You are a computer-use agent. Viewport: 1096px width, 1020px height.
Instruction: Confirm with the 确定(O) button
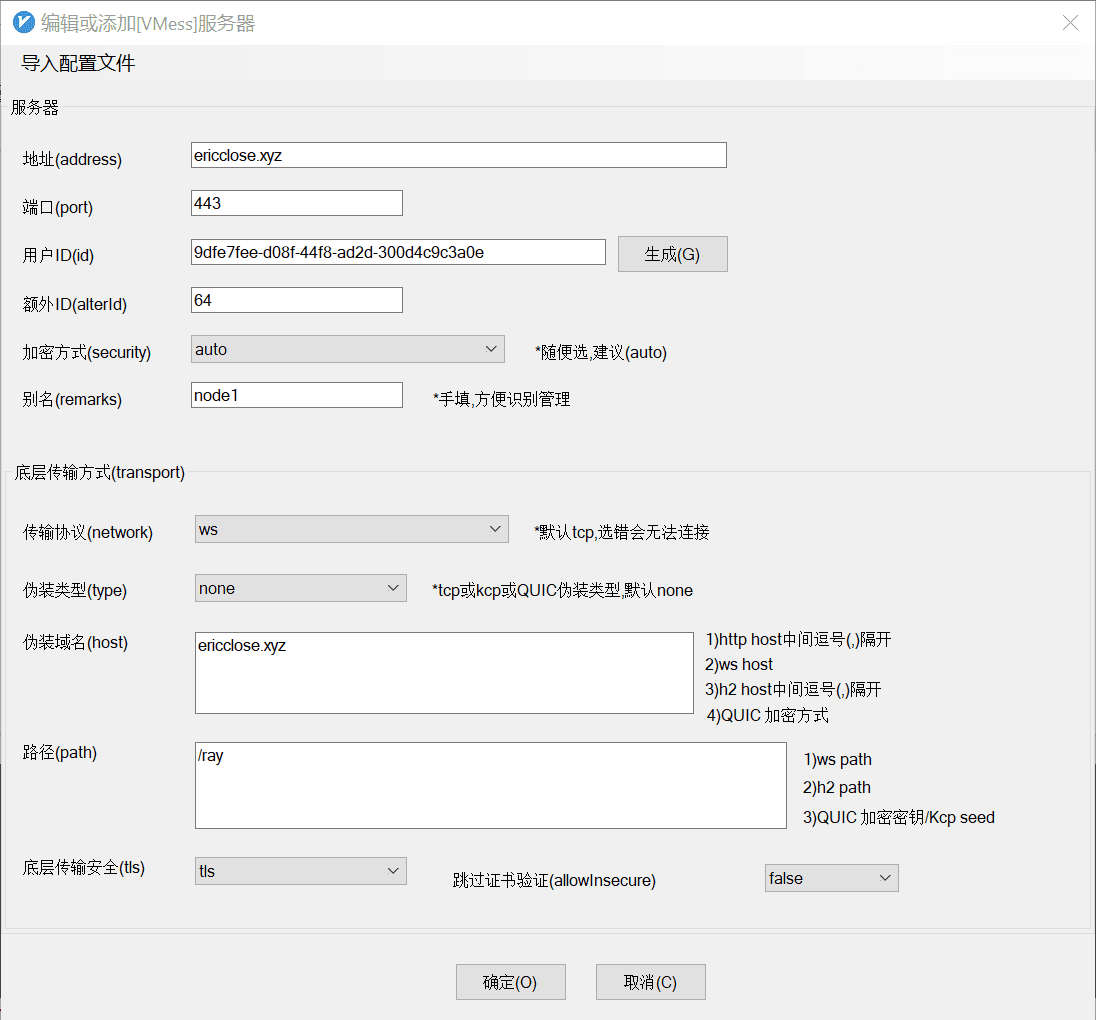point(510,982)
